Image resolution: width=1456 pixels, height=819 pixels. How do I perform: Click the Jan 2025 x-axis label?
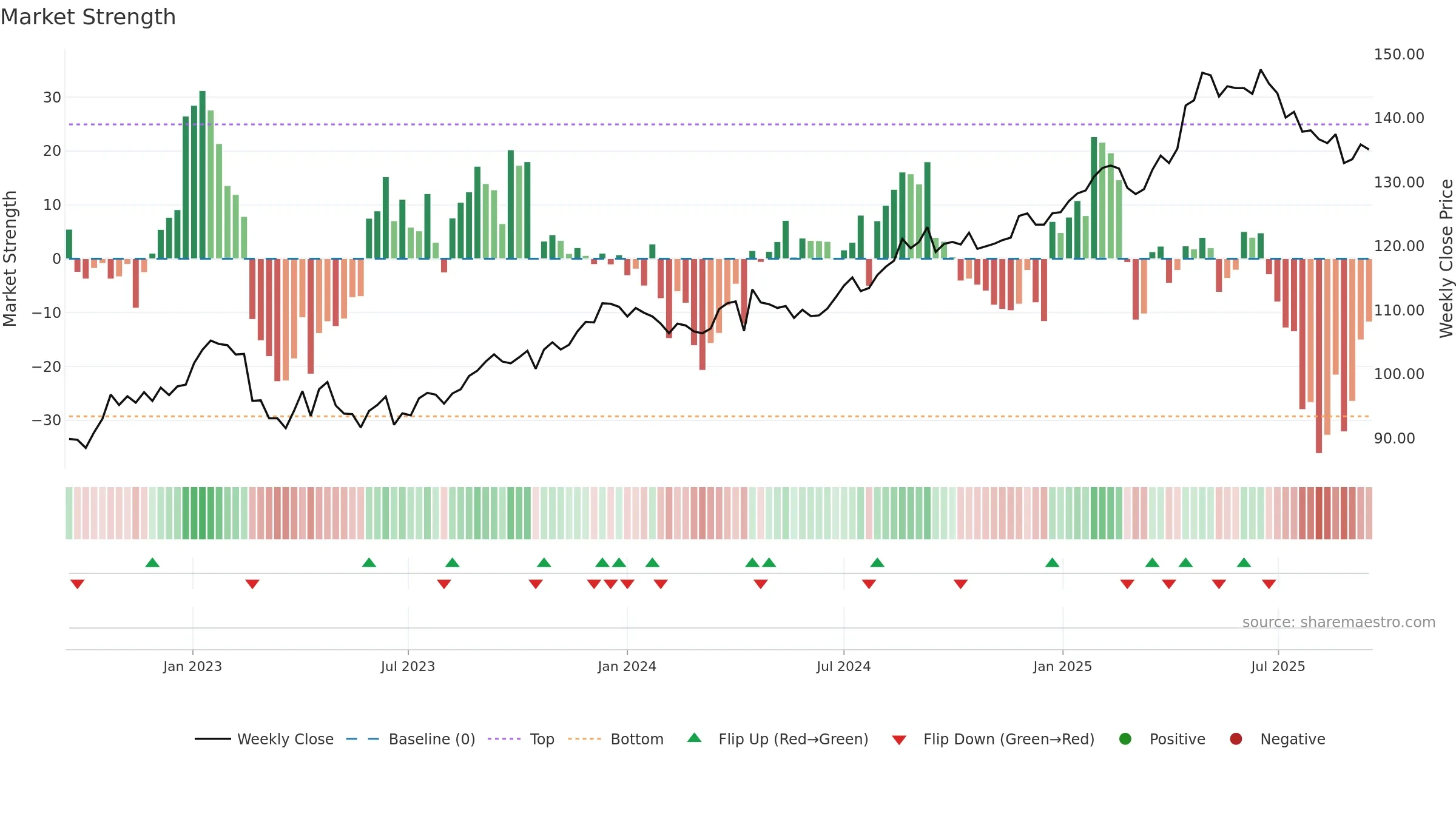tap(1062, 667)
